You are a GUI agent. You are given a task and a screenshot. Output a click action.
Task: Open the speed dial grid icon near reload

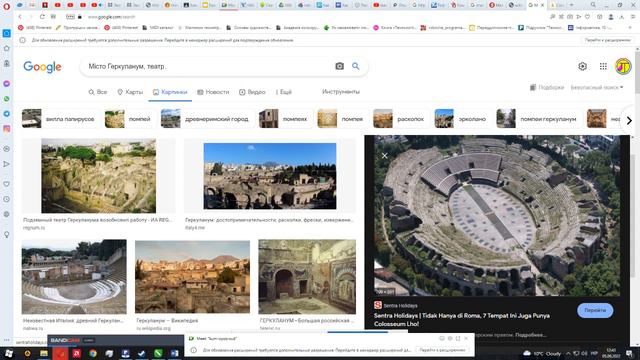point(53,17)
